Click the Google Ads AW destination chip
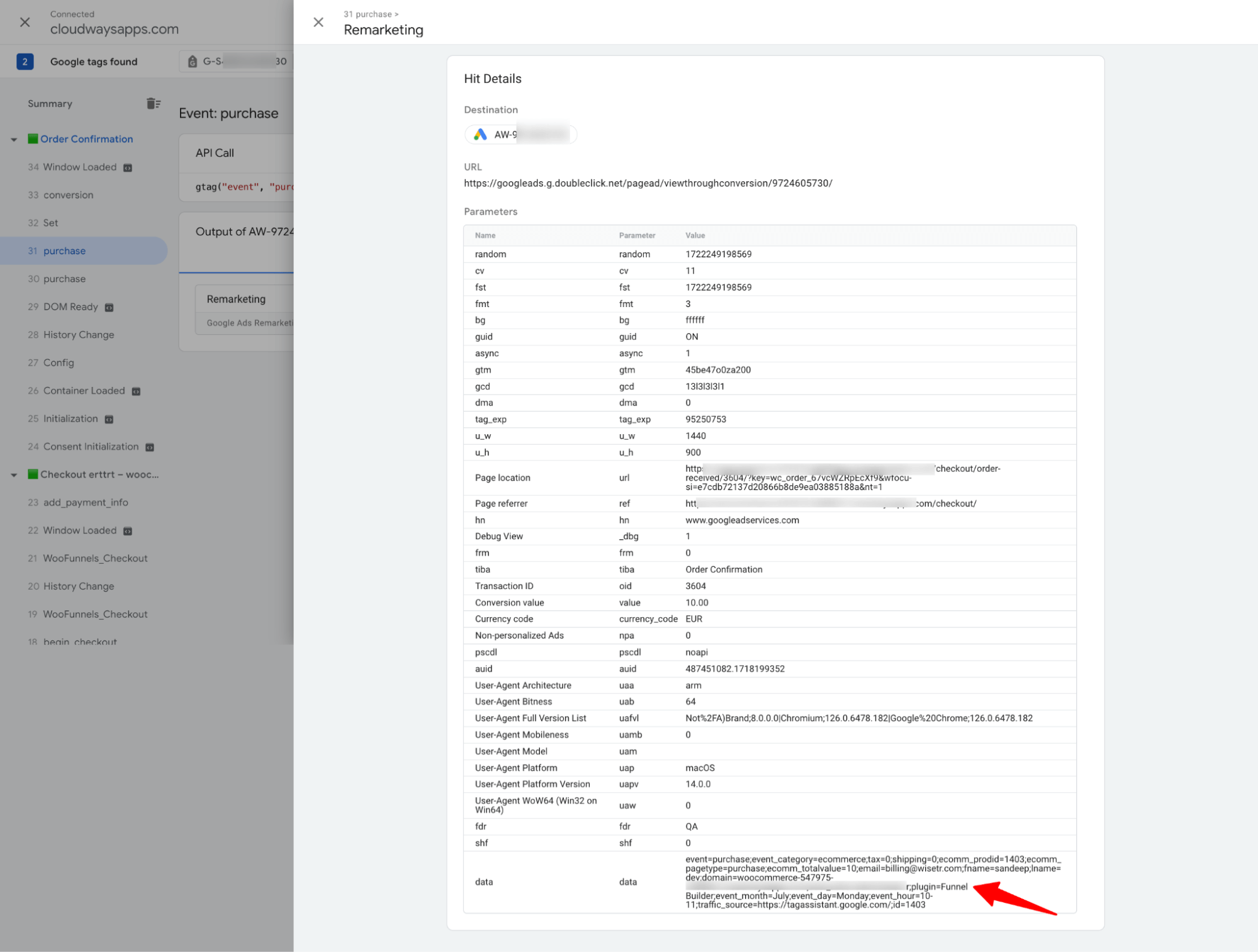Viewport: 1258px width, 952px height. [x=520, y=135]
